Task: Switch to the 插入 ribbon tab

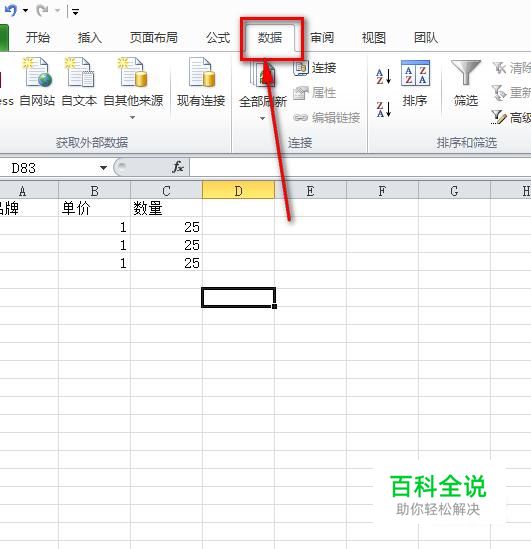Action: click(90, 38)
